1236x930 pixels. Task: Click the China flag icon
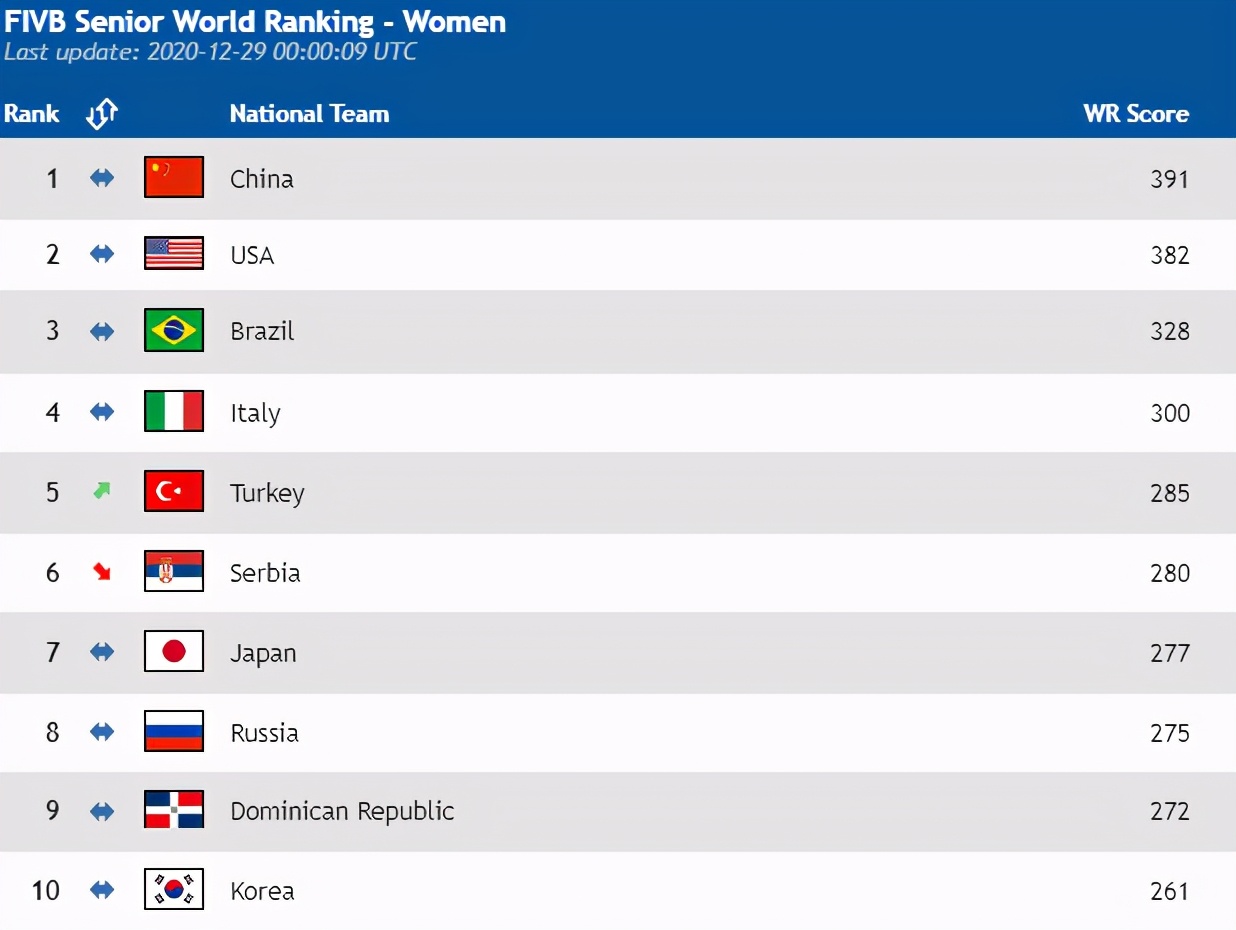coord(174,177)
